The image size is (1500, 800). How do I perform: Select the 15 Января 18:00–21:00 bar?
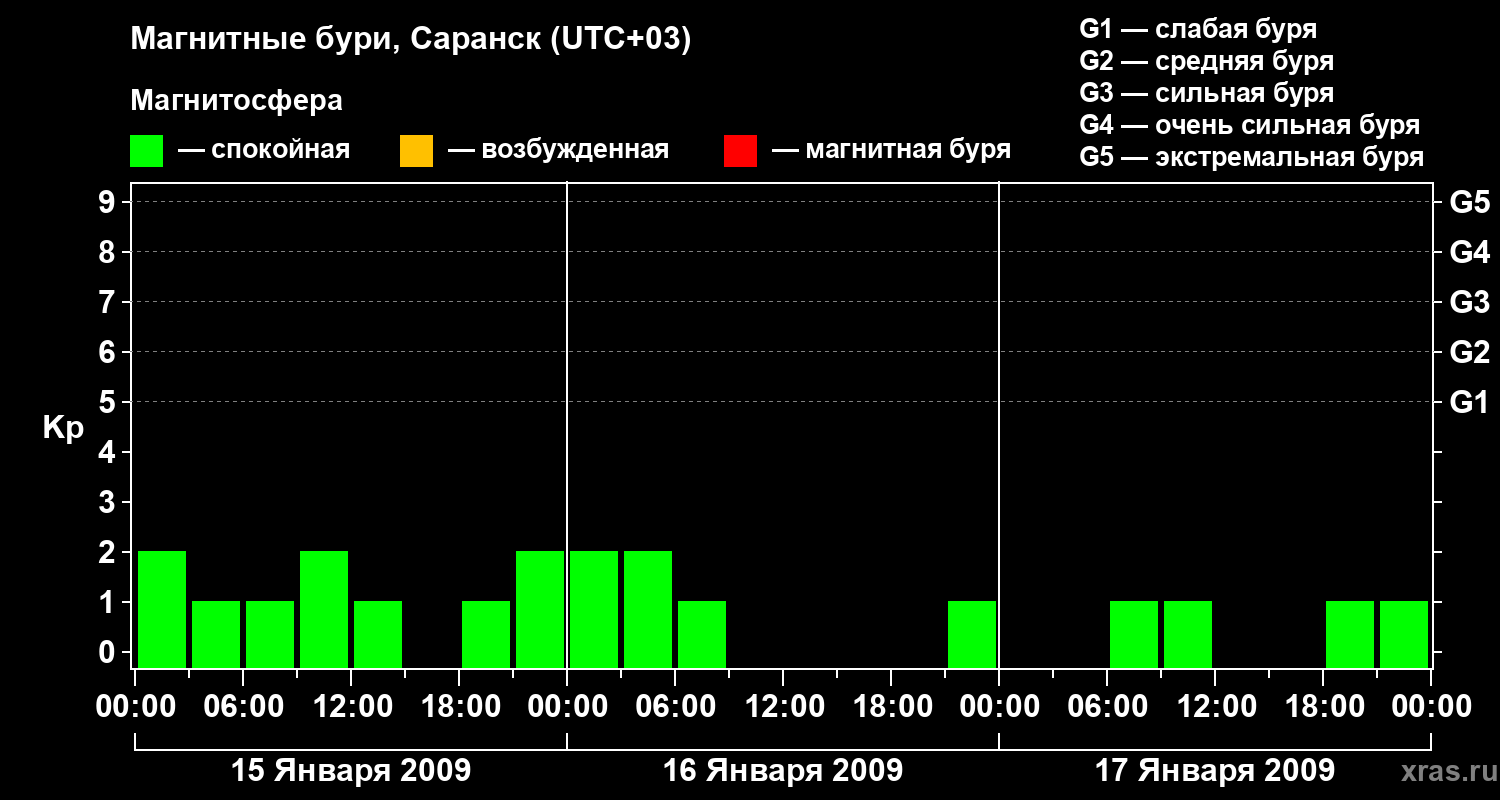coord(486,634)
